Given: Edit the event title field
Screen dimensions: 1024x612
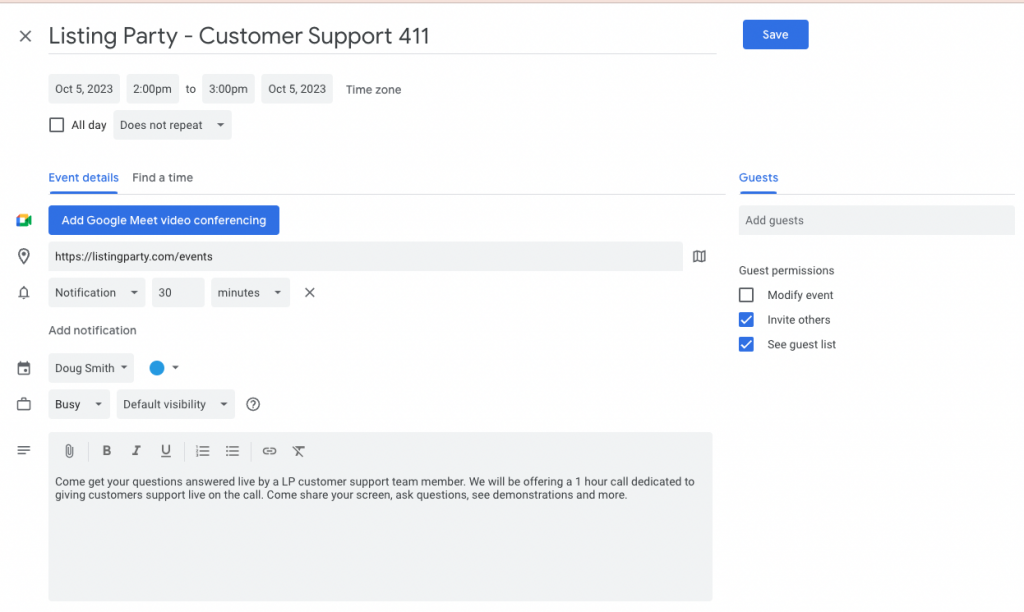Looking at the screenshot, I should point(383,37).
